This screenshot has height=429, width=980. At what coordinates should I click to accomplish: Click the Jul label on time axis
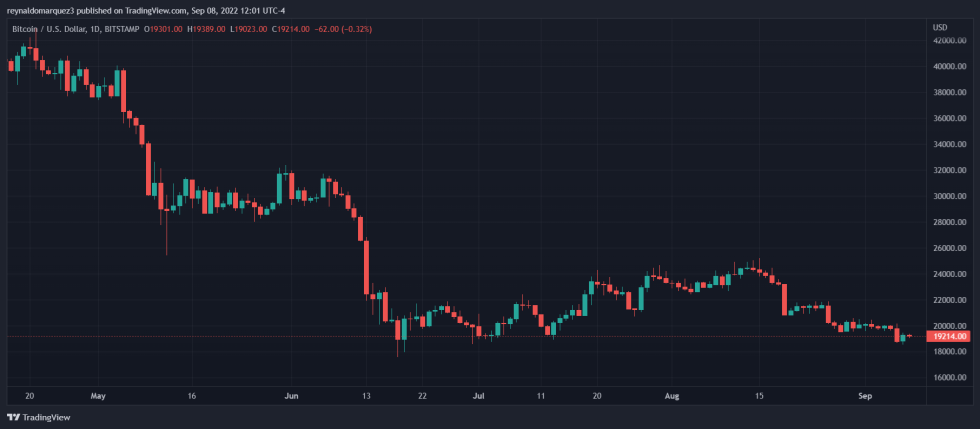click(x=479, y=396)
